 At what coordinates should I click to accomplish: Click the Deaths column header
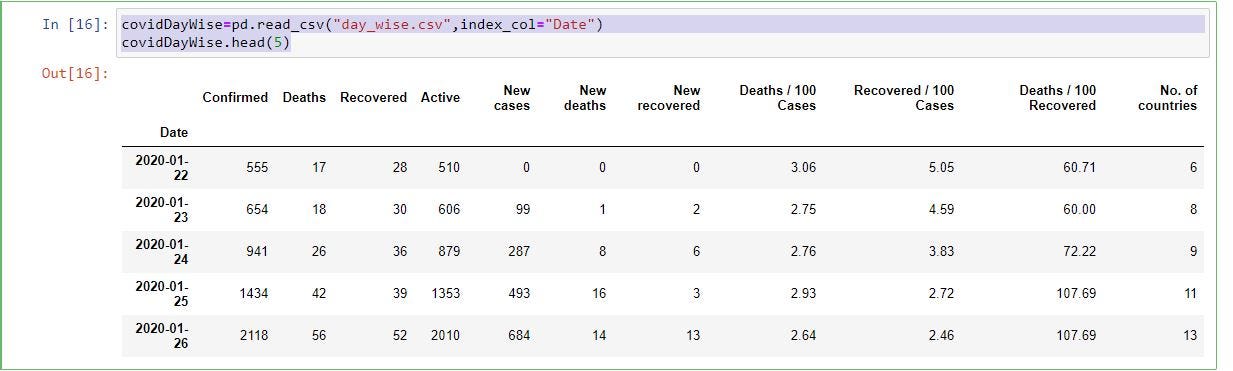click(304, 98)
